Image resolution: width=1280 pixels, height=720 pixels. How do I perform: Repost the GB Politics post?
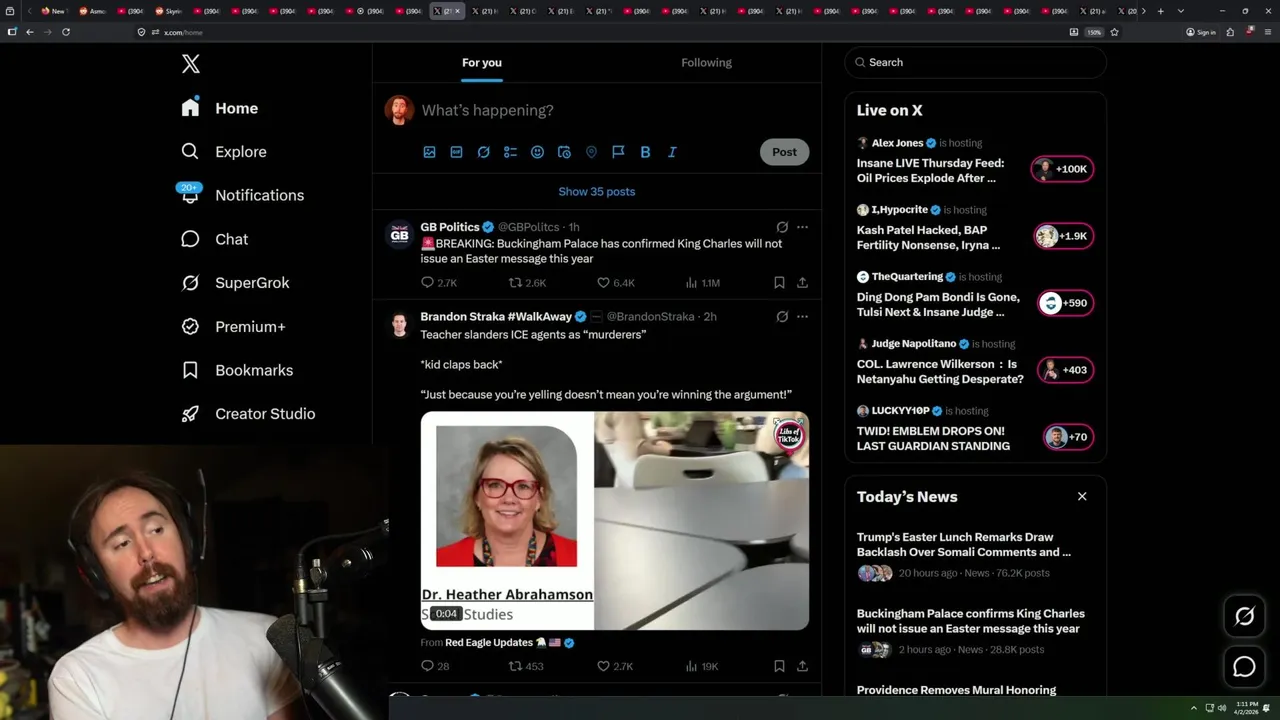pyautogui.click(x=527, y=283)
